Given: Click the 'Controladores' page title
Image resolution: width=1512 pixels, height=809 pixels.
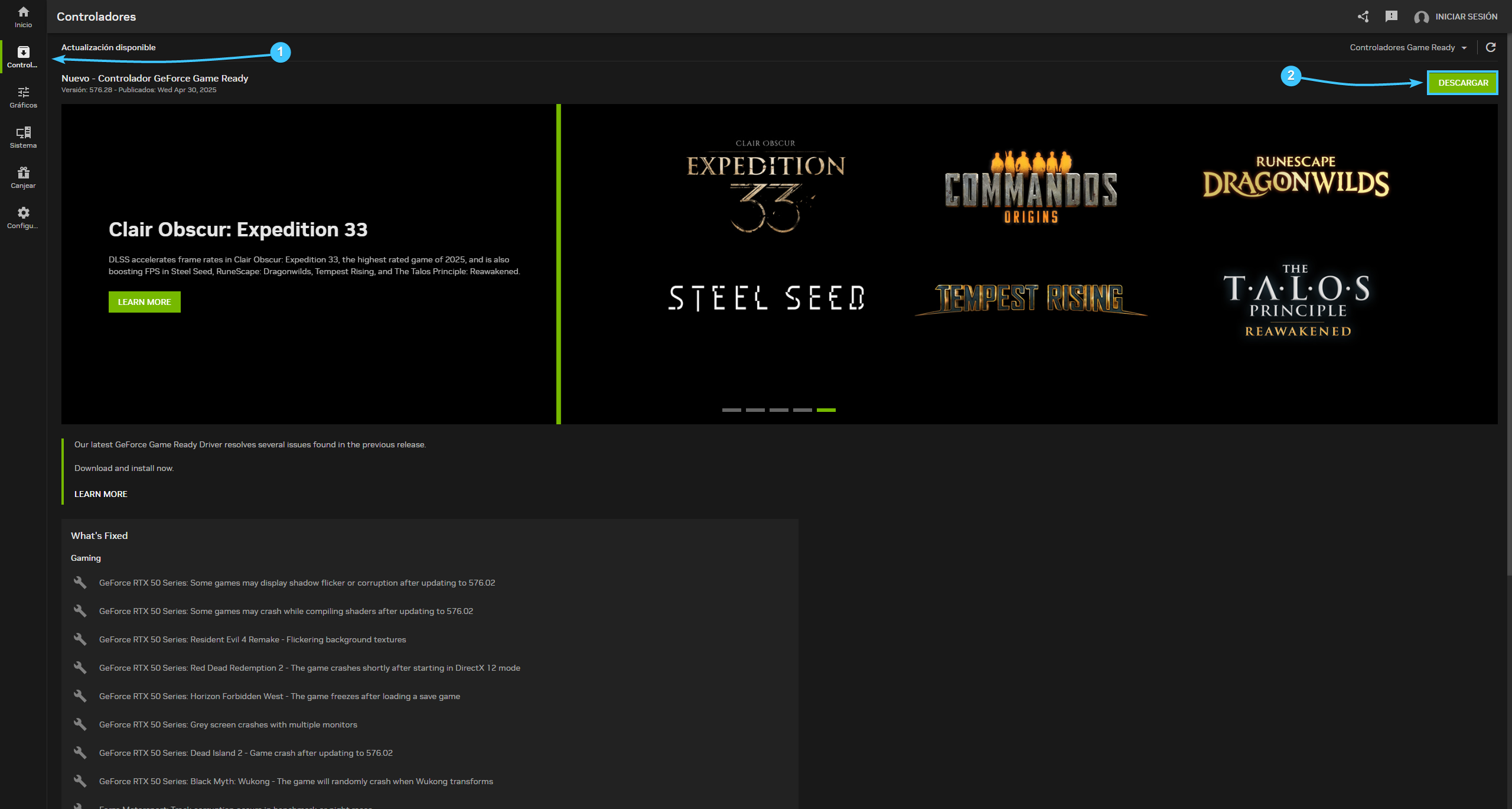Looking at the screenshot, I should click(x=96, y=17).
